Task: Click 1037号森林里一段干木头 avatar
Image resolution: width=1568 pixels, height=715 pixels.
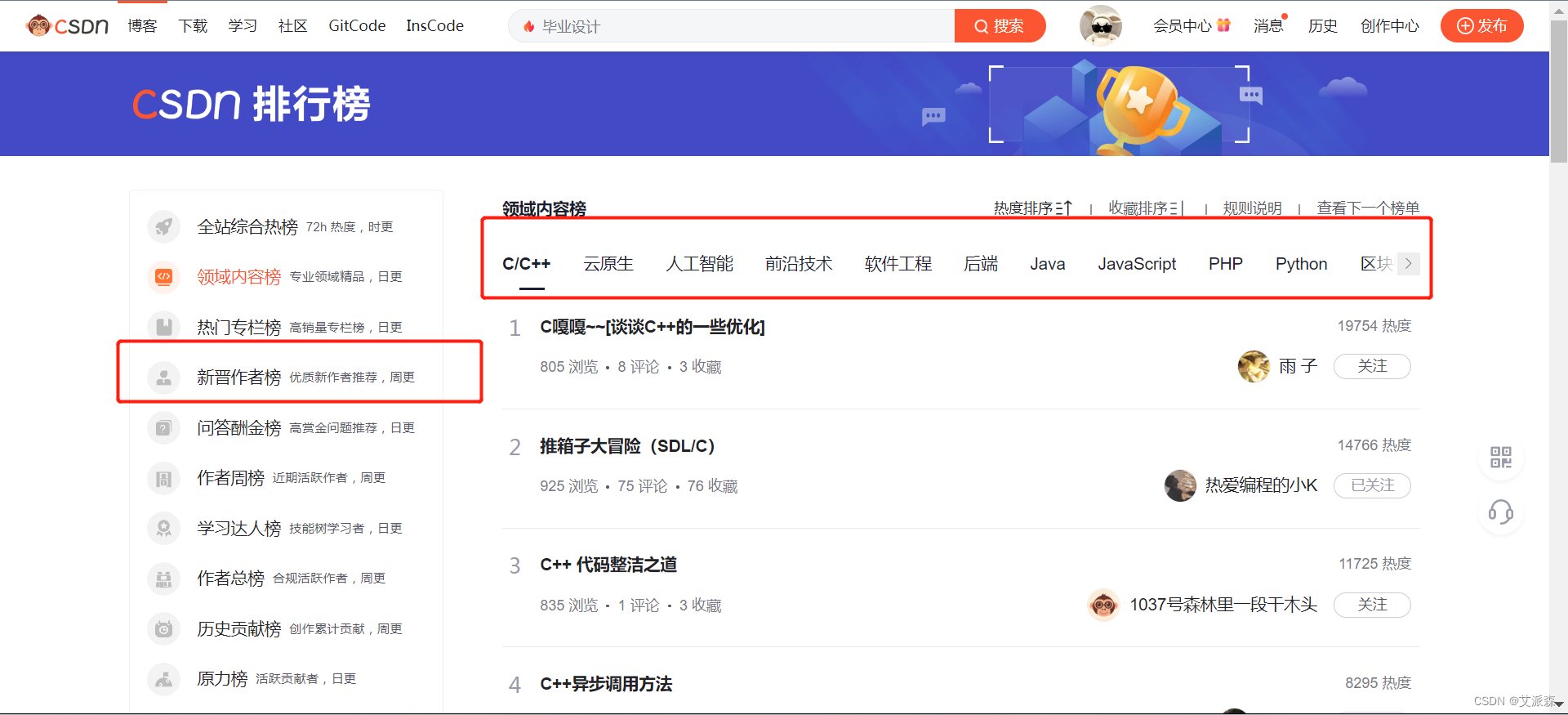Action: tap(1104, 605)
